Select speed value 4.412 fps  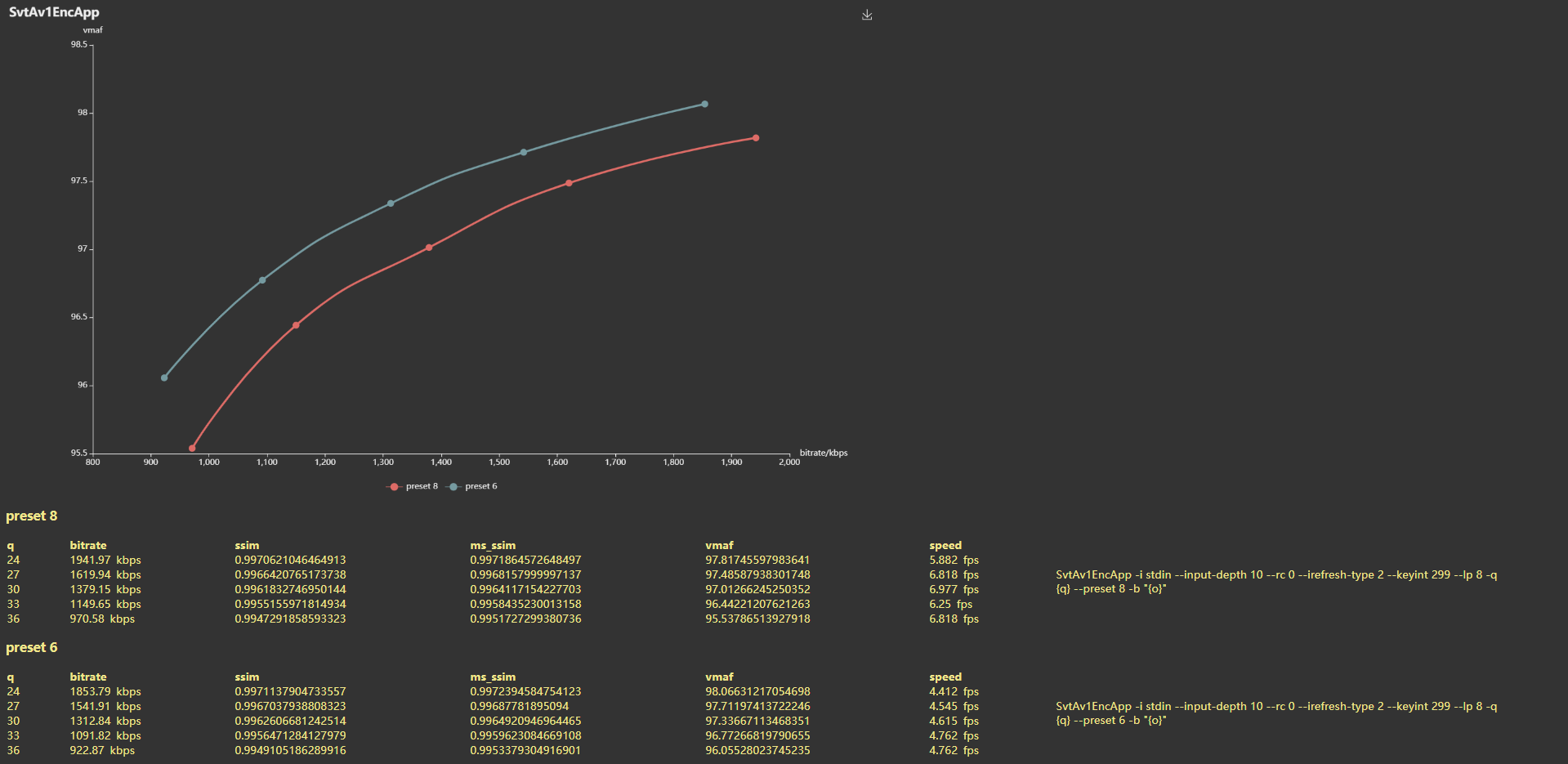click(x=954, y=691)
